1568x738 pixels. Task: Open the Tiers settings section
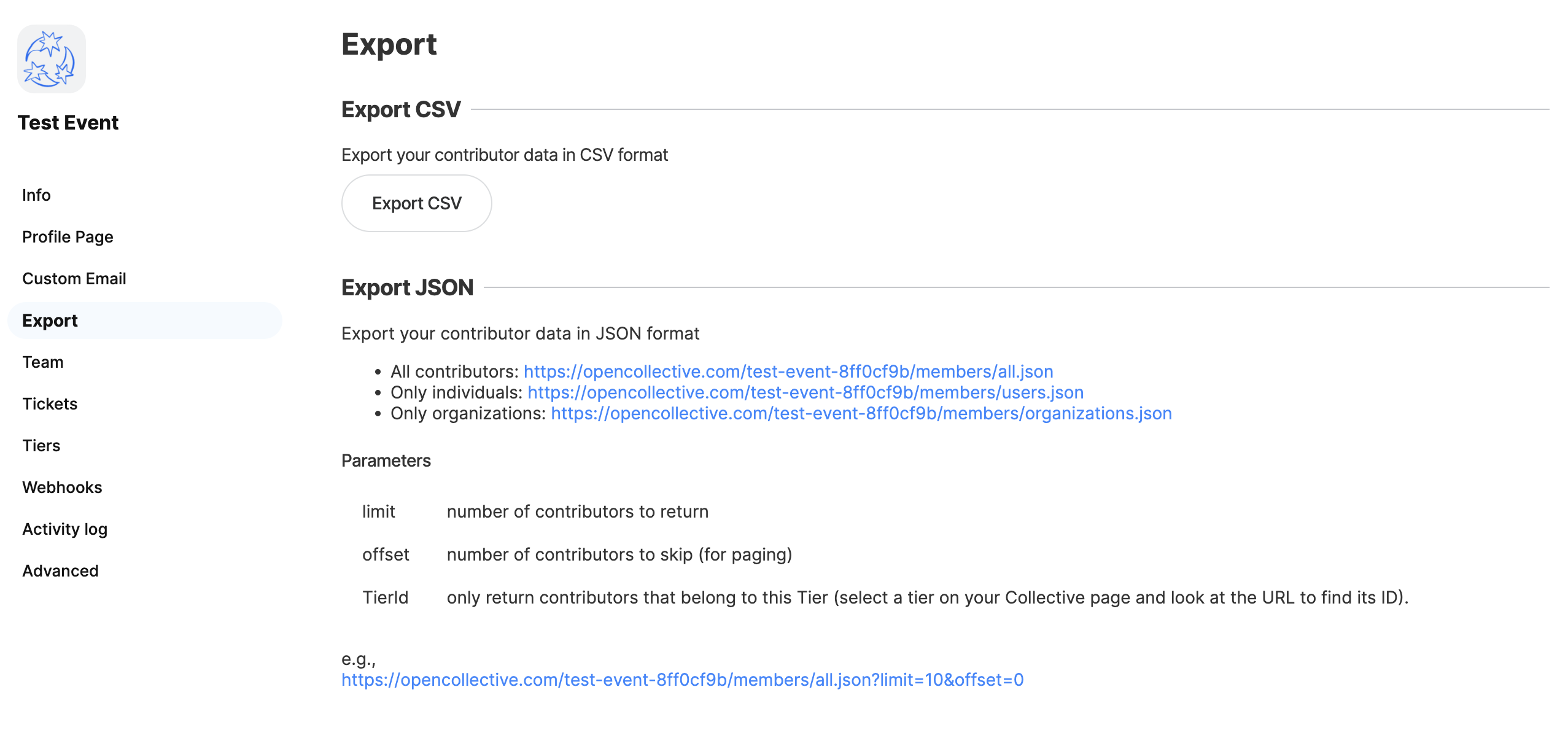(x=41, y=446)
